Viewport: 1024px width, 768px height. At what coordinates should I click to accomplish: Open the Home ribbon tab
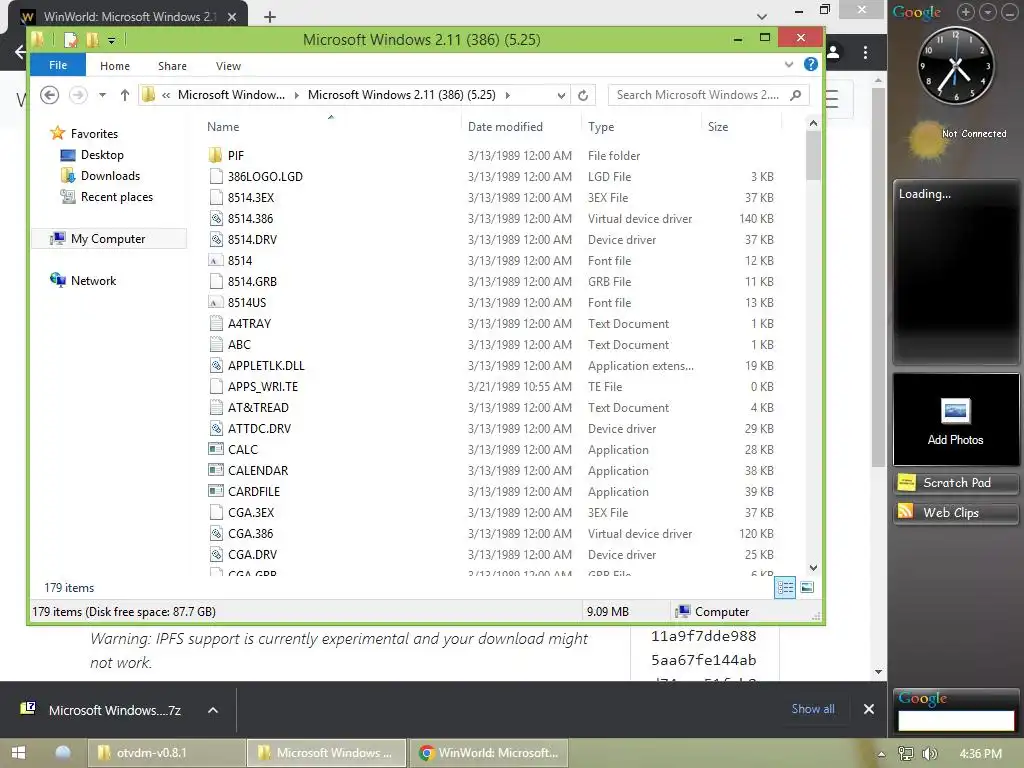click(x=115, y=66)
